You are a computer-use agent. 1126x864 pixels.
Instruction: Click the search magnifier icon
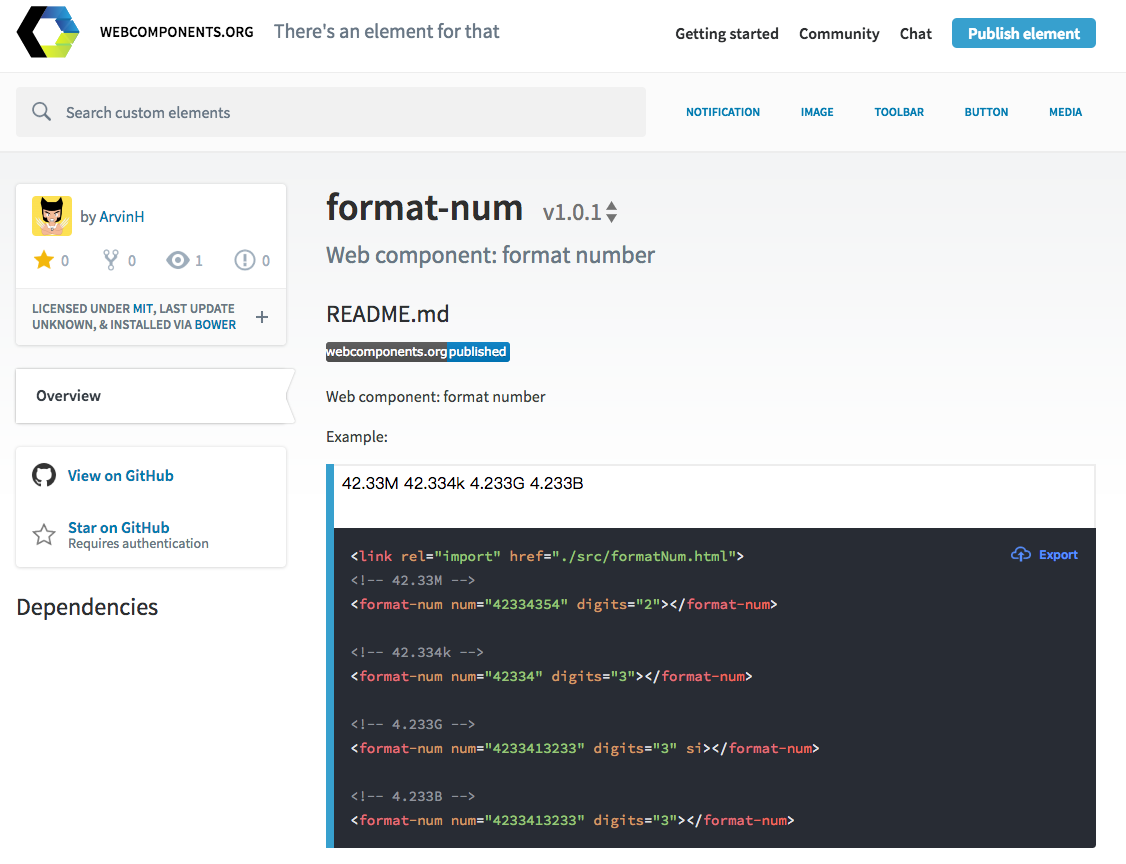[42, 111]
